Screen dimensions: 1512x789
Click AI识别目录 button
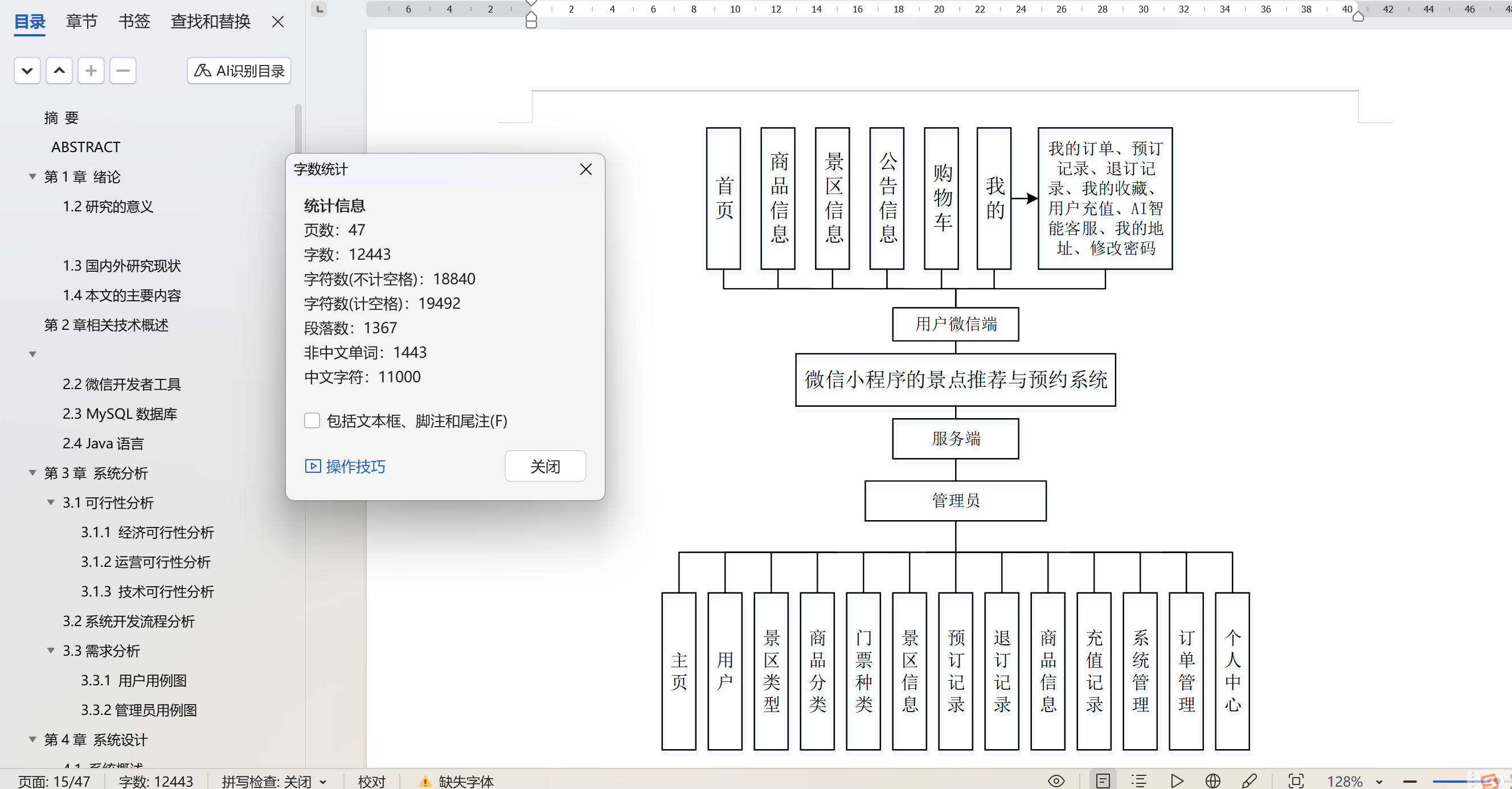[x=239, y=71]
